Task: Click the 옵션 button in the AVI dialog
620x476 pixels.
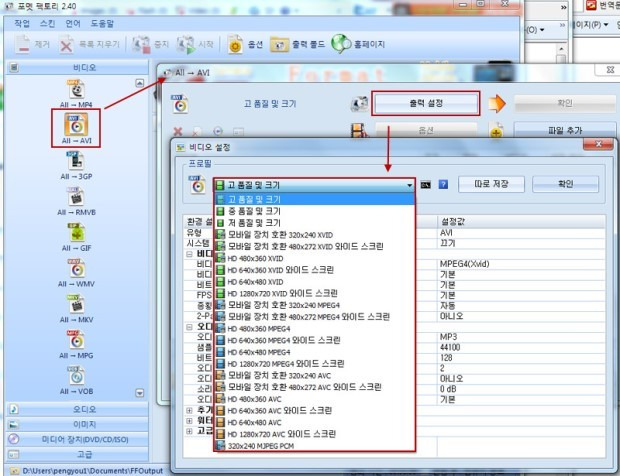Action: [x=426, y=130]
